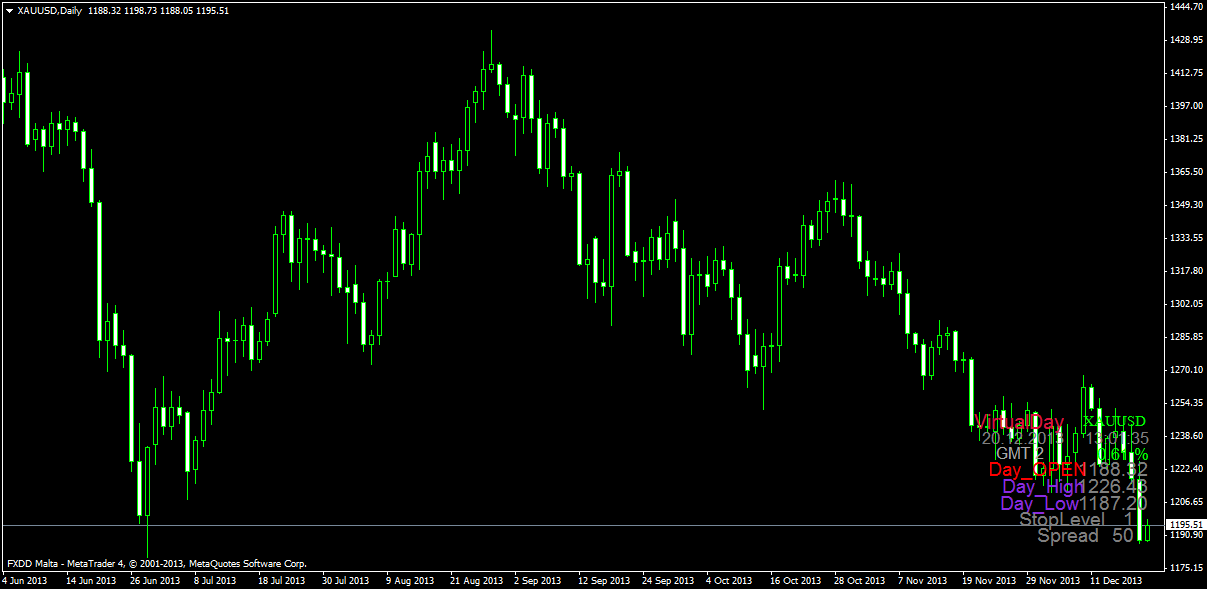Image resolution: width=1207 pixels, height=589 pixels.
Task: Click the 1444.70 price on vertical scale
Action: [x=1185, y=7]
